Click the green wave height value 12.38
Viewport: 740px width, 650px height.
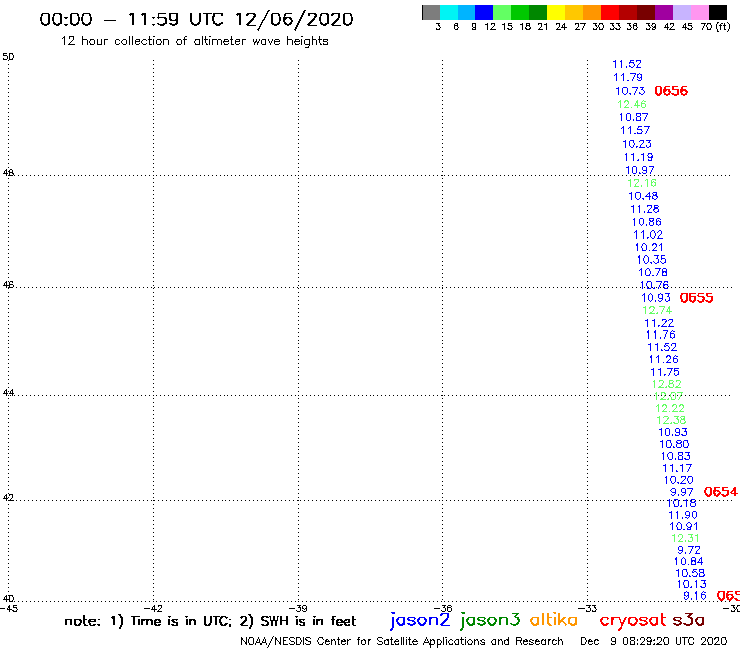(x=671, y=420)
